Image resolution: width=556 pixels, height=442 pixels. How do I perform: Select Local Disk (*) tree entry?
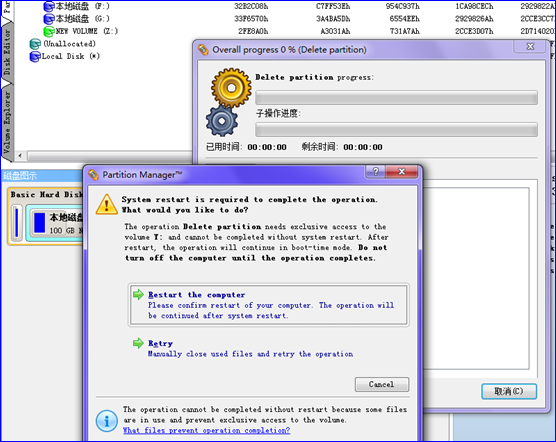coord(71,56)
